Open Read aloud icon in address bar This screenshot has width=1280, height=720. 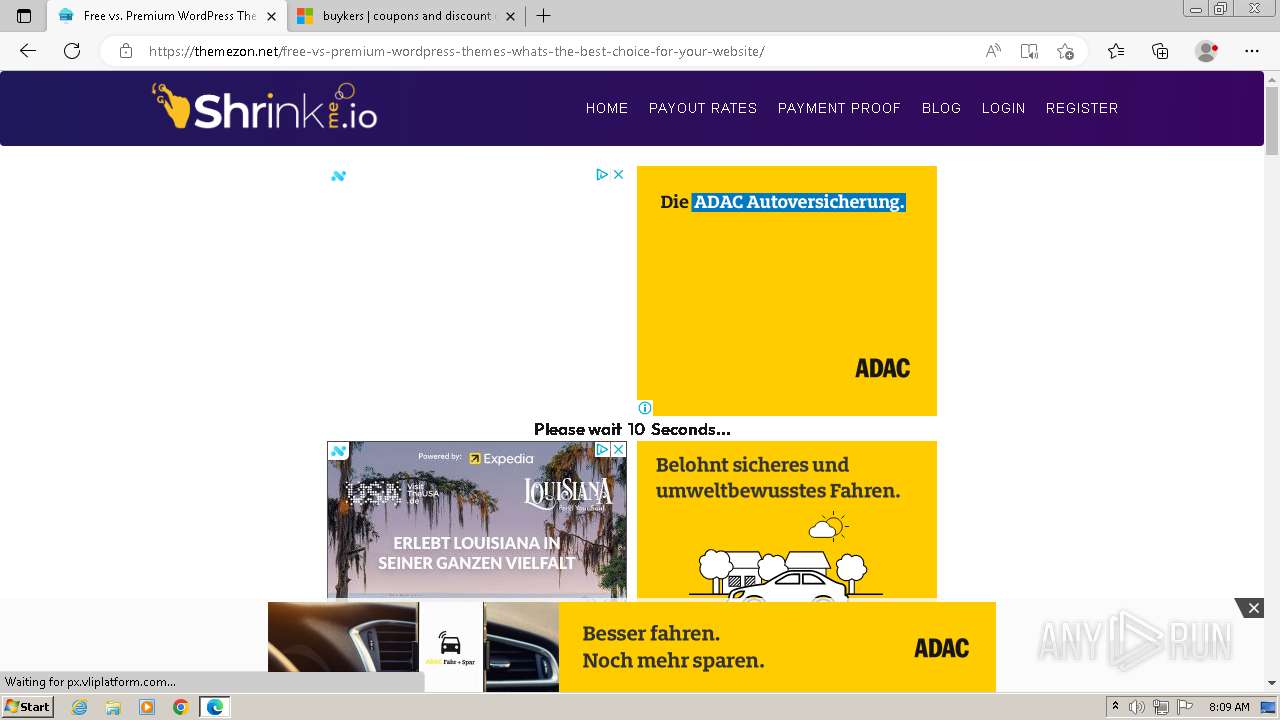tap(993, 51)
